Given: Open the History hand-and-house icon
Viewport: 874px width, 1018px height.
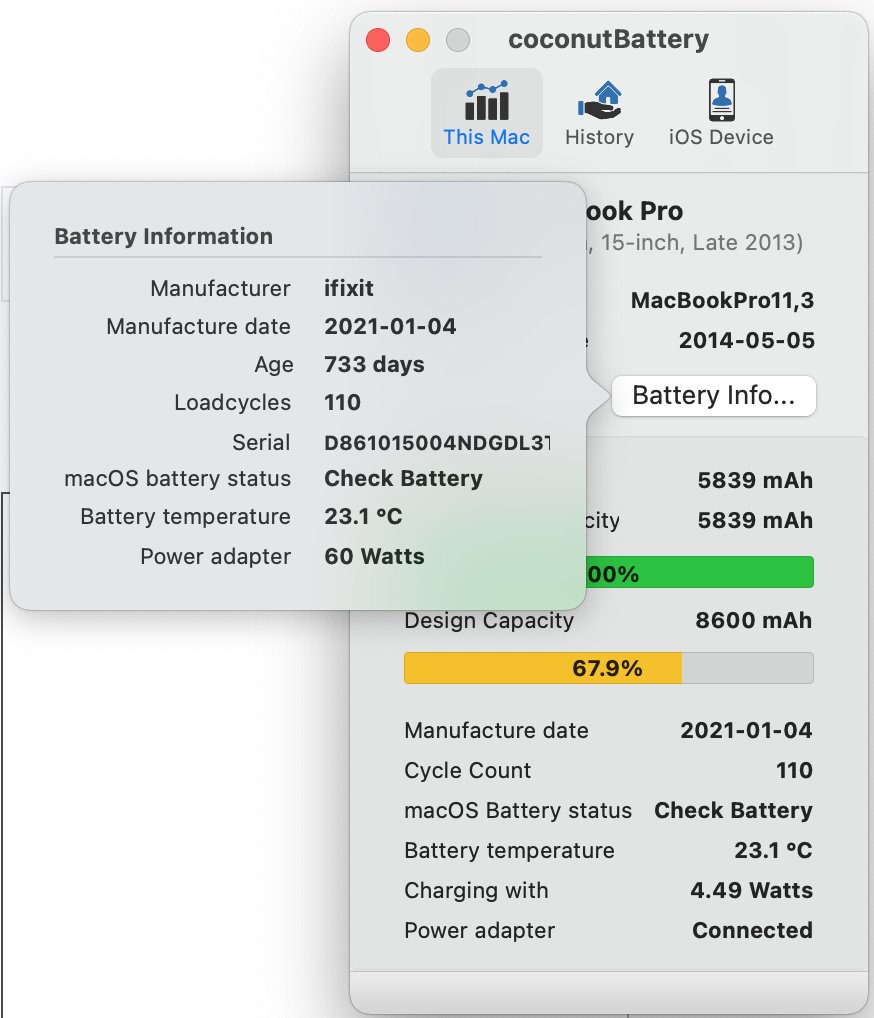Looking at the screenshot, I should pos(599,100).
